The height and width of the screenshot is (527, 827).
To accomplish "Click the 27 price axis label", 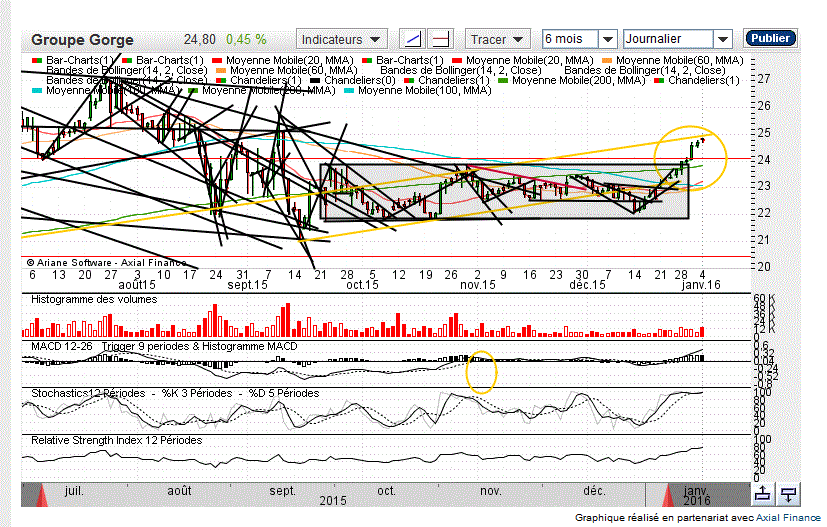I will point(763,79).
